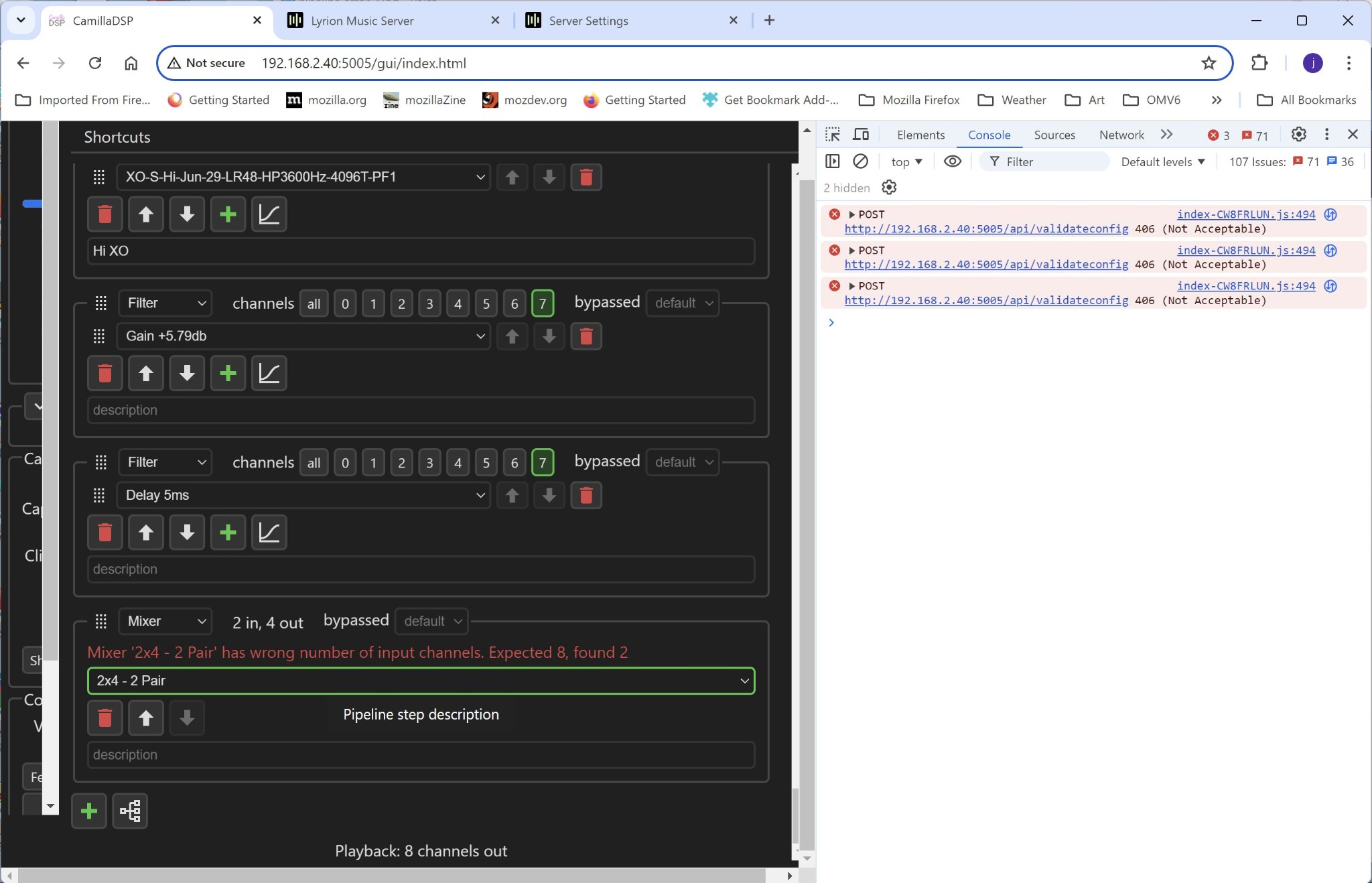This screenshot has width=1372, height=883.
Task: Move the Hi XO step down
Action: click(187, 214)
